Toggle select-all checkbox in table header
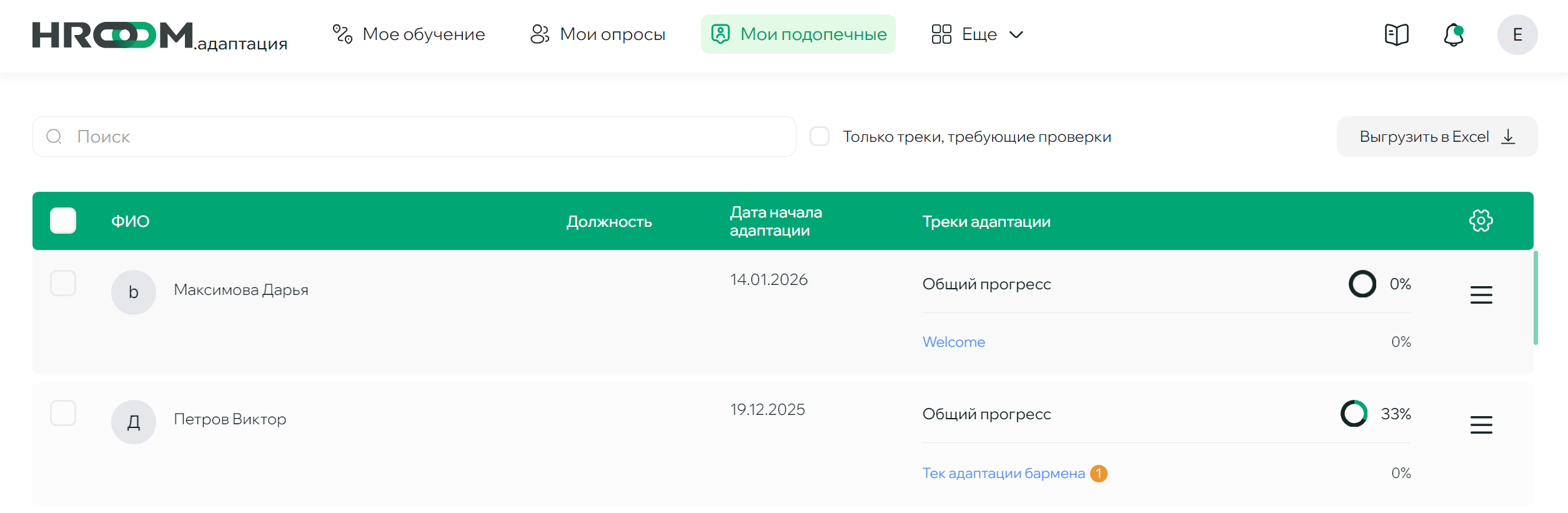The image size is (1568, 513). point(63,221)
